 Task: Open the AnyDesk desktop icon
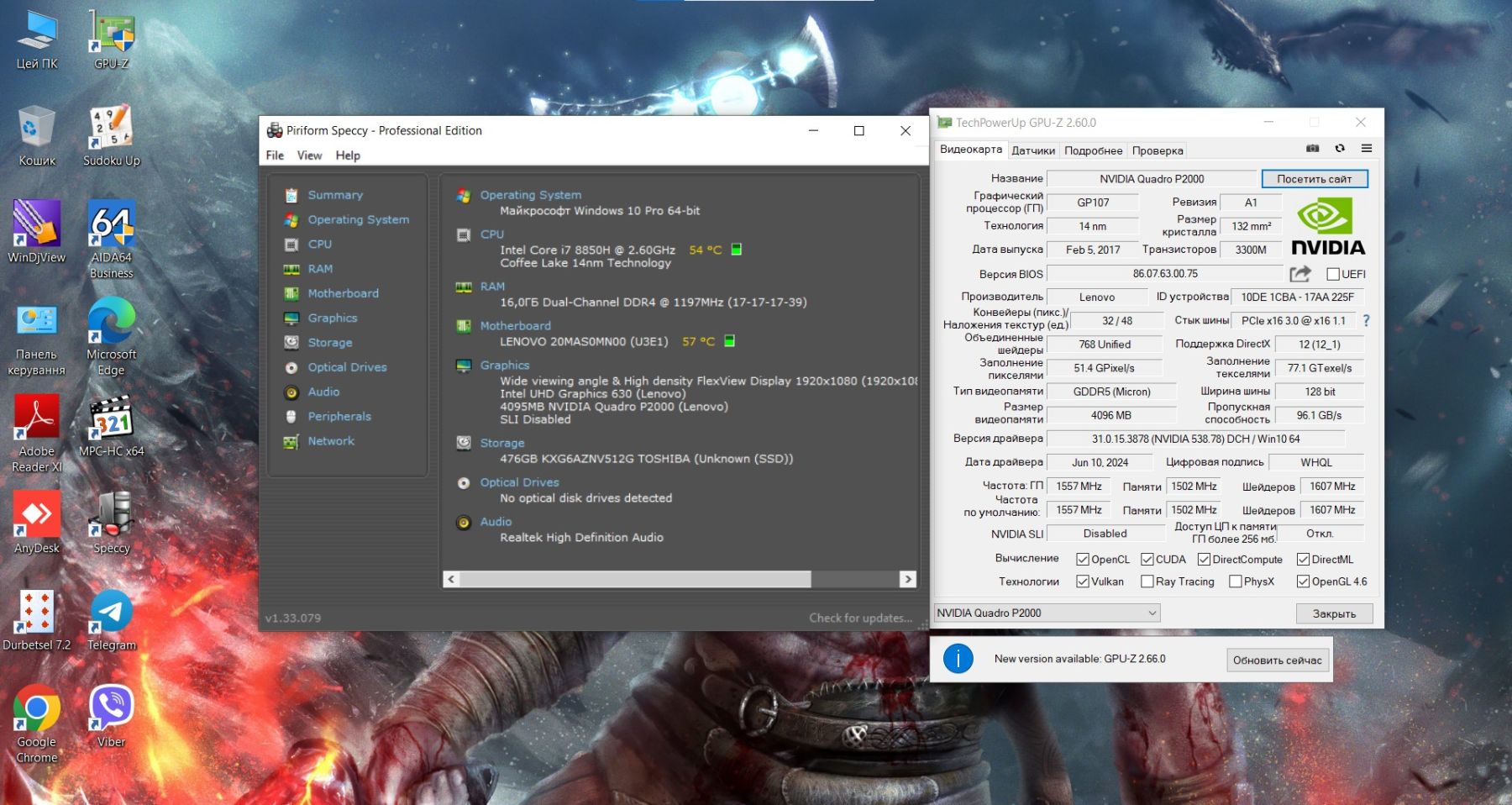coord(36,523)
